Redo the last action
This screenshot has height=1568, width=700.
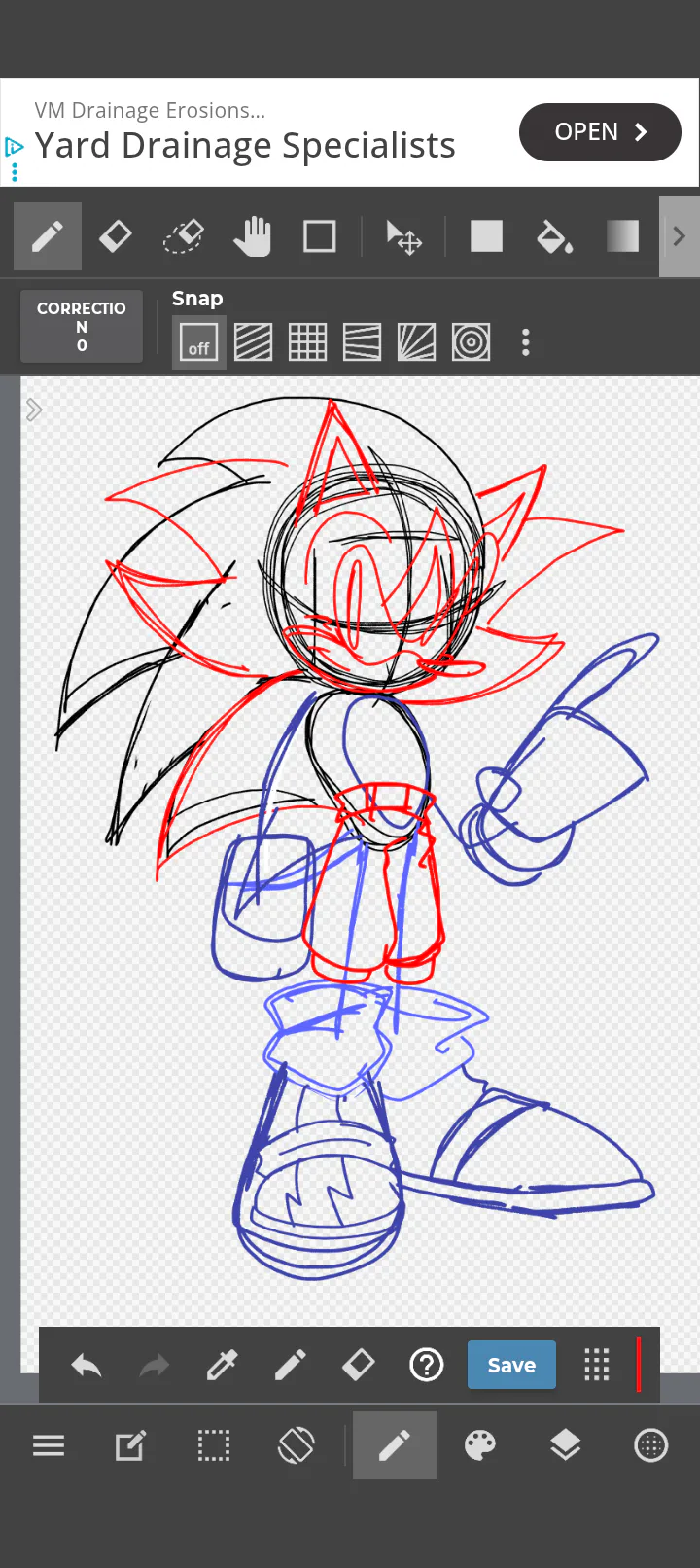click(155, 1366)
